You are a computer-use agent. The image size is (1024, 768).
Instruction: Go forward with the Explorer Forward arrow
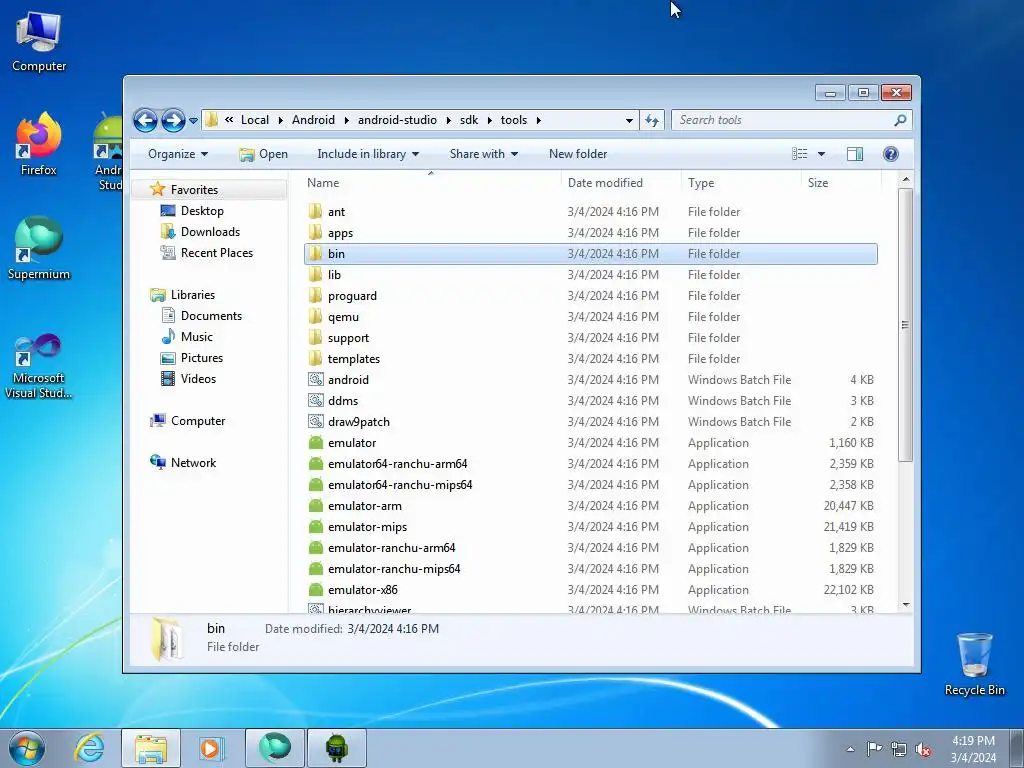(x=173, y=120)
